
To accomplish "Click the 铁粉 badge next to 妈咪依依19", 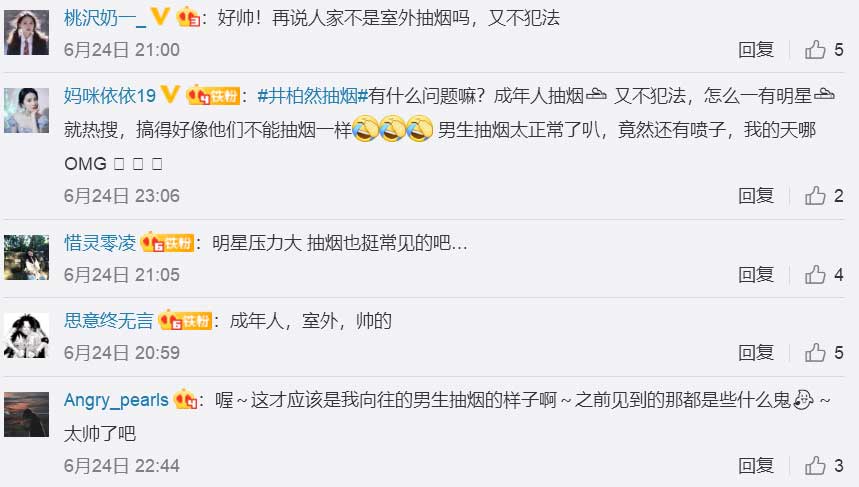I will coord(213,96).
